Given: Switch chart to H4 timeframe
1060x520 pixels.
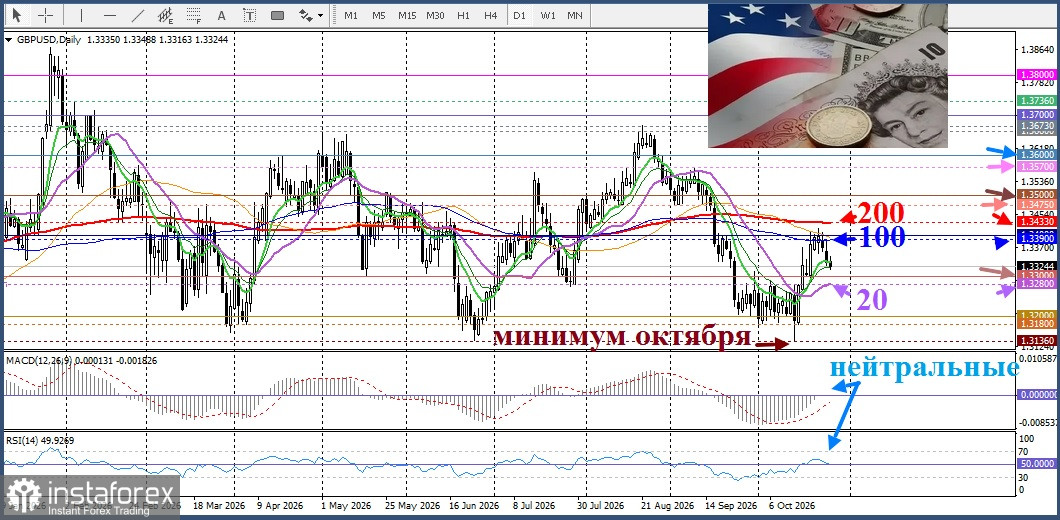Looking at the screenshot, I should [x=491, y=15].
